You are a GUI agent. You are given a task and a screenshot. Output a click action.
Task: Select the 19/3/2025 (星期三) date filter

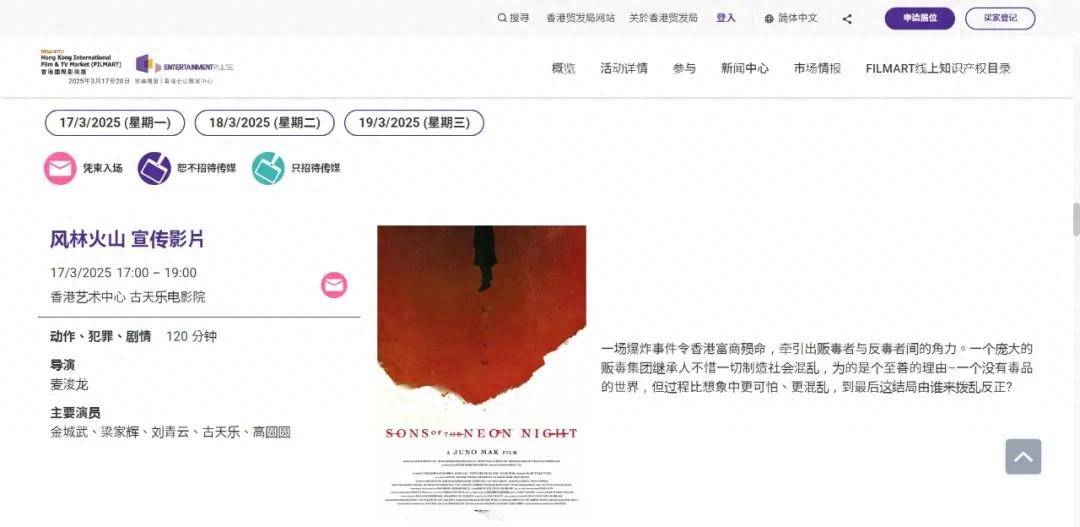(414, 123)
